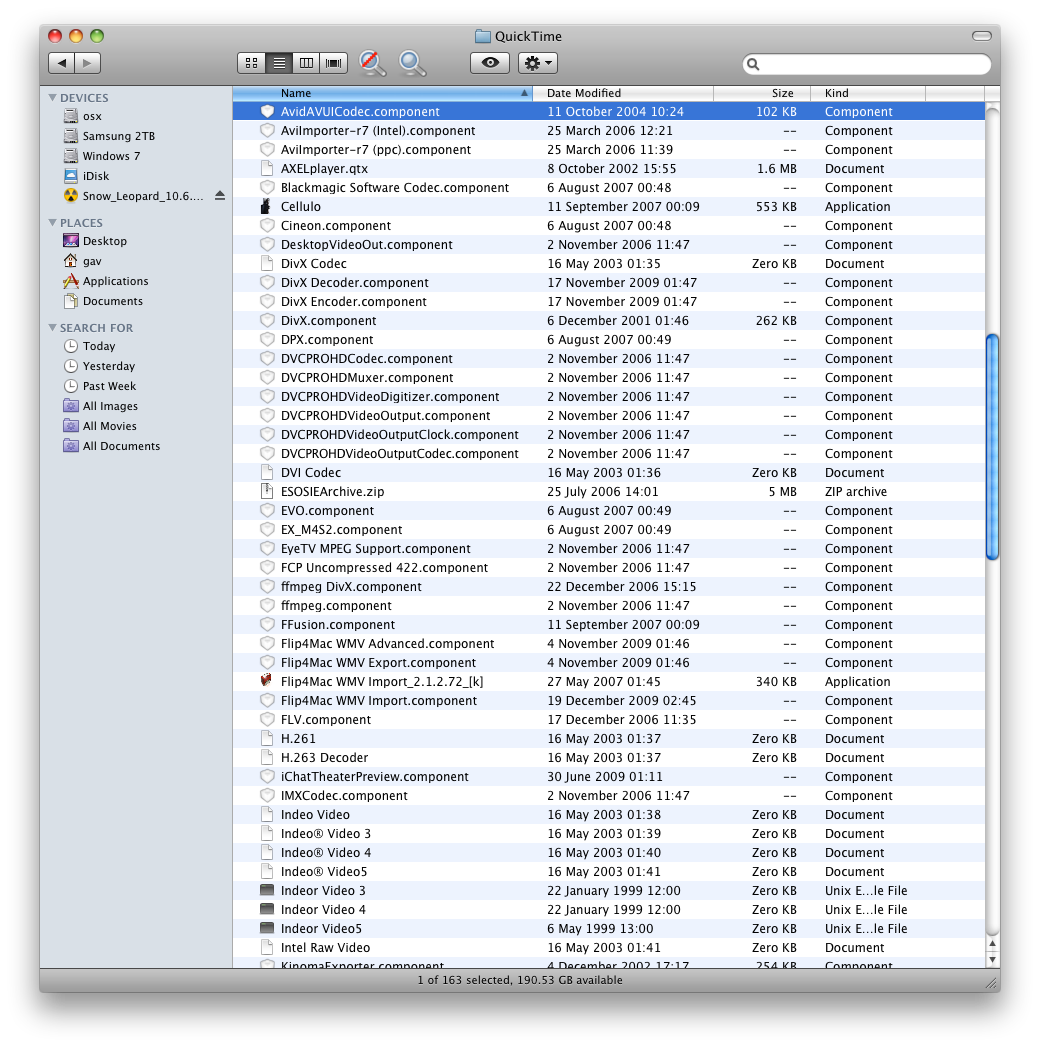1040x1047 pixels.
Task: Select Indeo® Video 4 document
Action: pos(326,852)
